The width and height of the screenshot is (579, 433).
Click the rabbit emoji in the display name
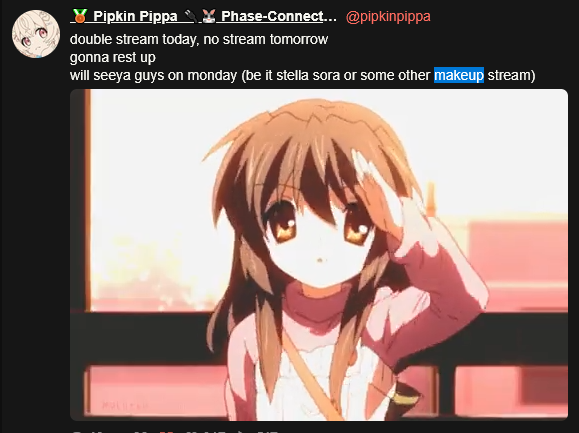[209, 16]
